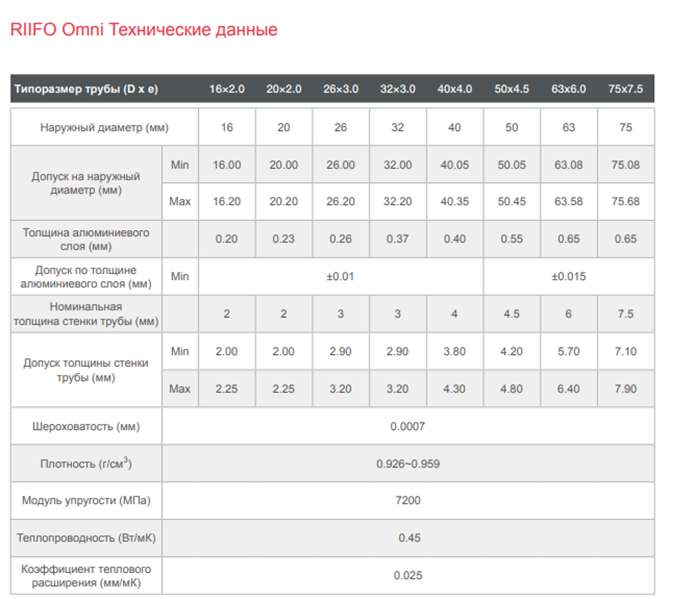This screenshot has width=694, height=599.
Task: Select label 'Допуск толщины стенки трубы (мм)'
Action: tap(86, 370)
